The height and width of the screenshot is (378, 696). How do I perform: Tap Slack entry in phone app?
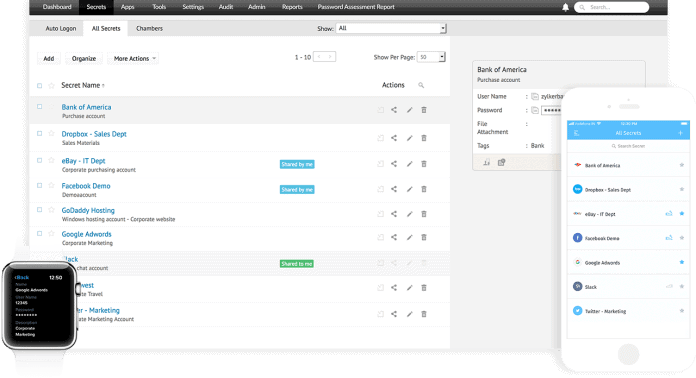tap(628, 287)
